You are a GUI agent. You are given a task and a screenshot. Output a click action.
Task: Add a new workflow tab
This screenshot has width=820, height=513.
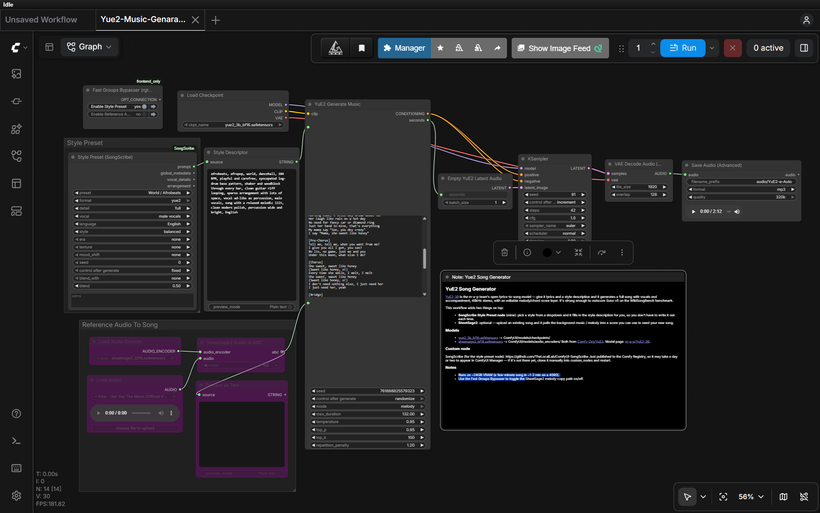pos(215,20)
